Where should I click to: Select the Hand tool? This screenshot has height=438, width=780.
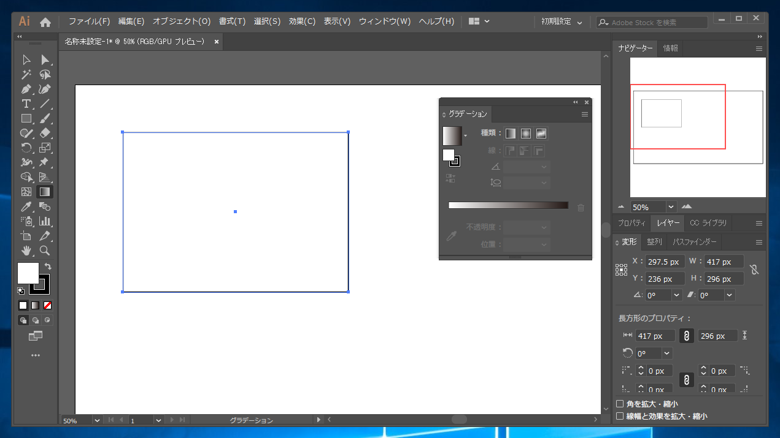click(x=26, y=250)
